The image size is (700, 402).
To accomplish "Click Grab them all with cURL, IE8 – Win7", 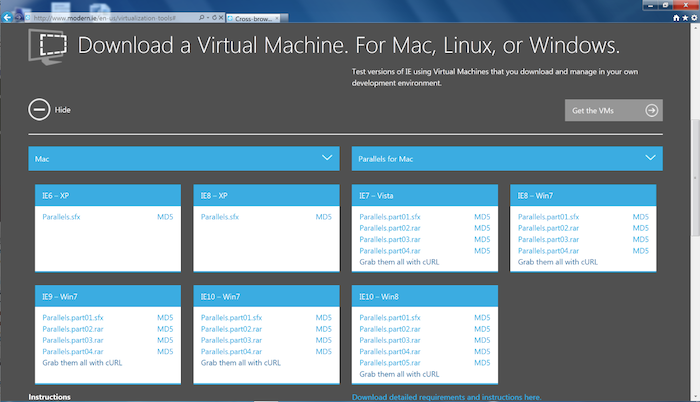I will 558,262.
